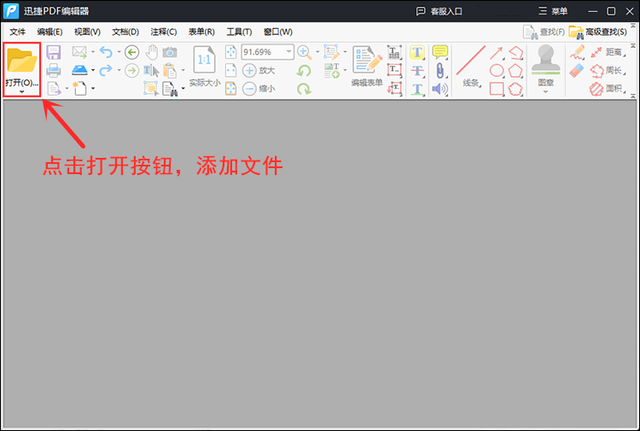Select the speaker sound annotation tool
Screen dimensions: 640x431
coord(440,89)
